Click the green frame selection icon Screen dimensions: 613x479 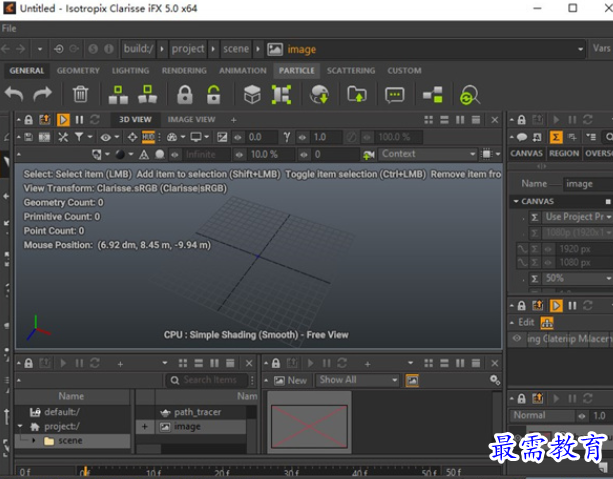[281, 94]
